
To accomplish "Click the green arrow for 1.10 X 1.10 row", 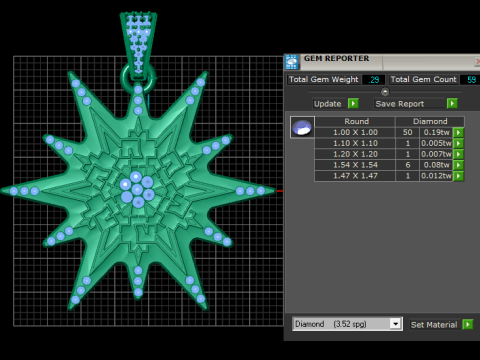I will 459,143.
